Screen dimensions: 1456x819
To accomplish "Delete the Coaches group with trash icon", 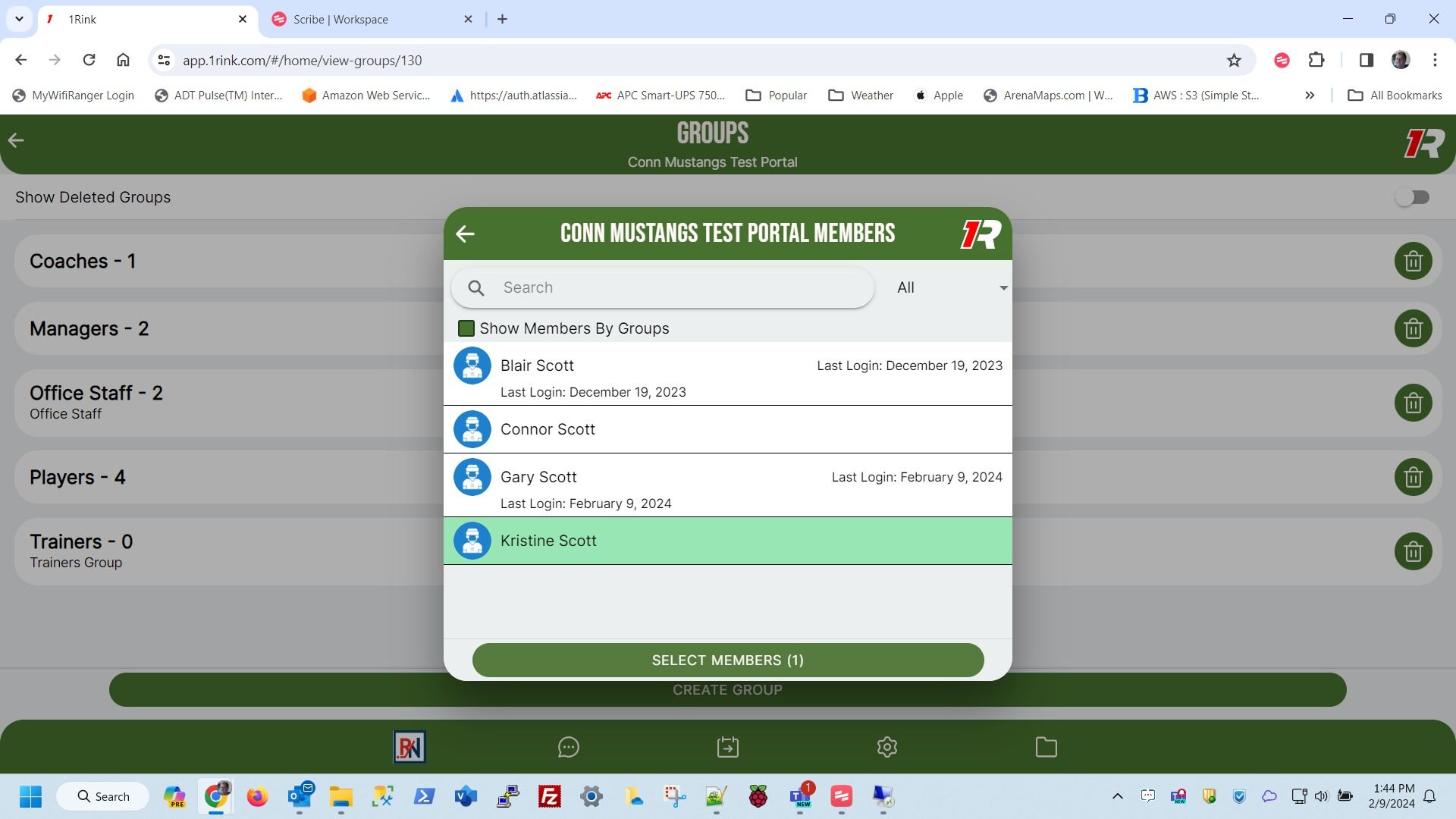I will point(1413,262).
